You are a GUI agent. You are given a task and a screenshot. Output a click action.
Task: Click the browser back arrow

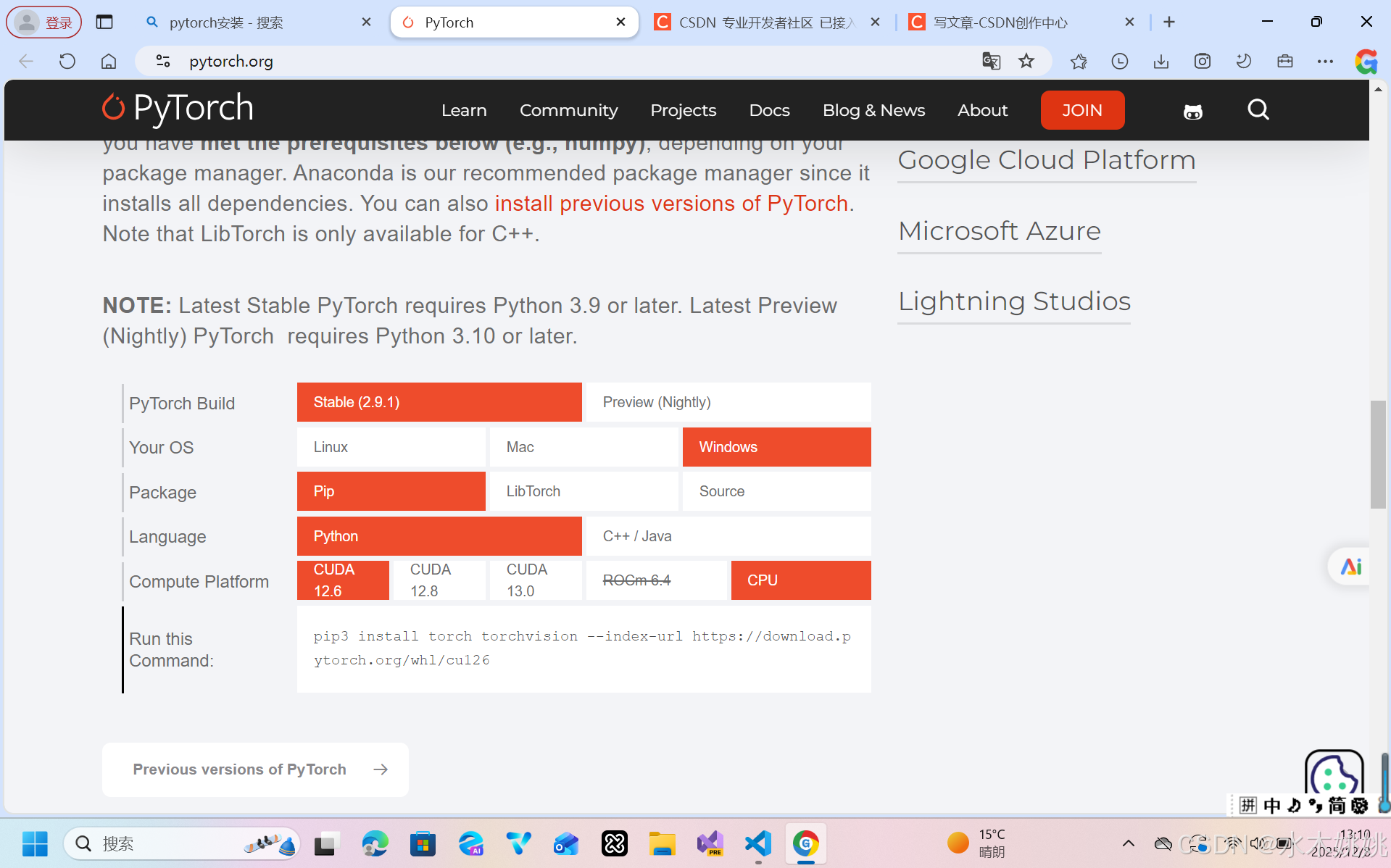pos(26,62)
